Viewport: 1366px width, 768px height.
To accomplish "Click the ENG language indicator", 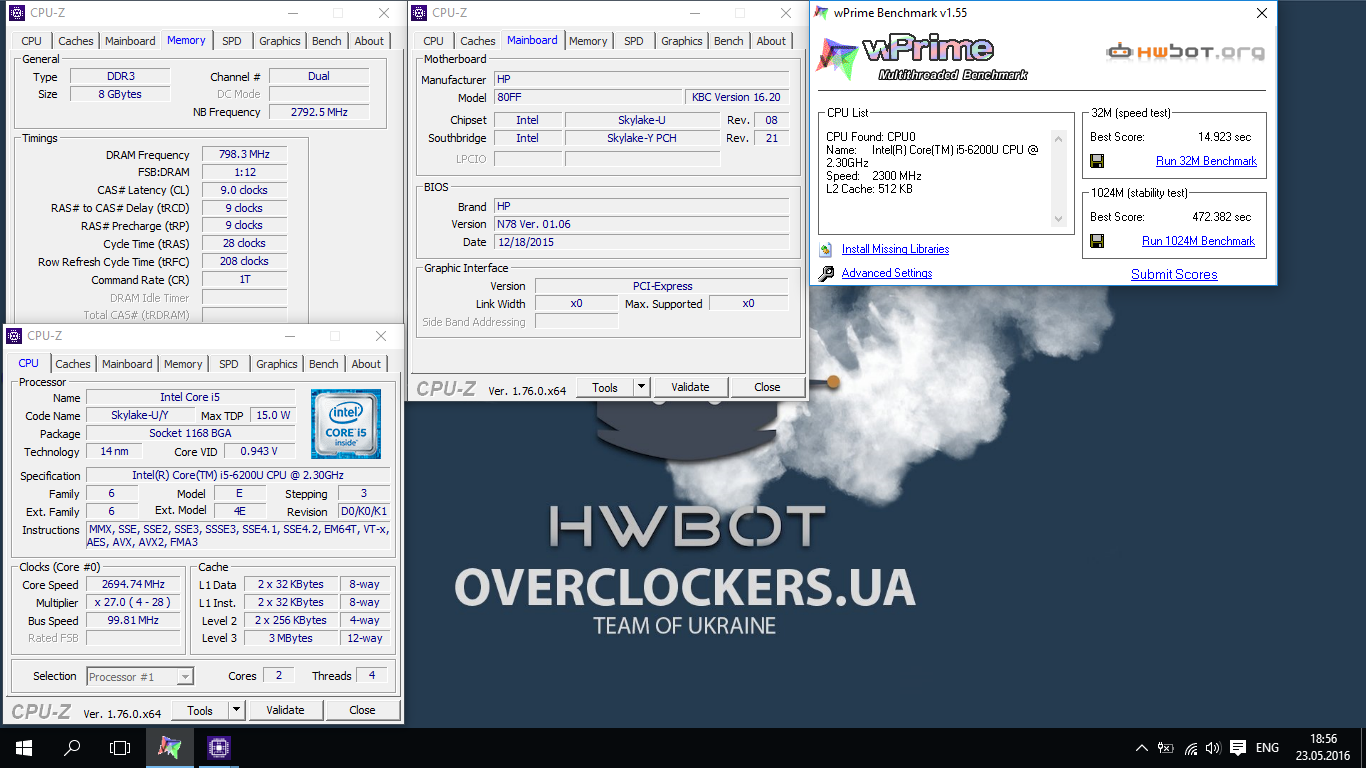I will click(x=1267, y=748).
